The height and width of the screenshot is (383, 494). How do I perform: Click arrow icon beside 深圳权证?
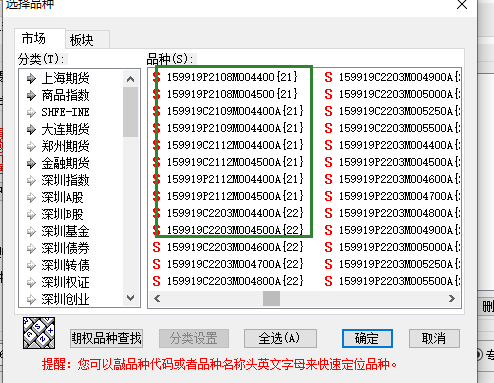point(31,283)
